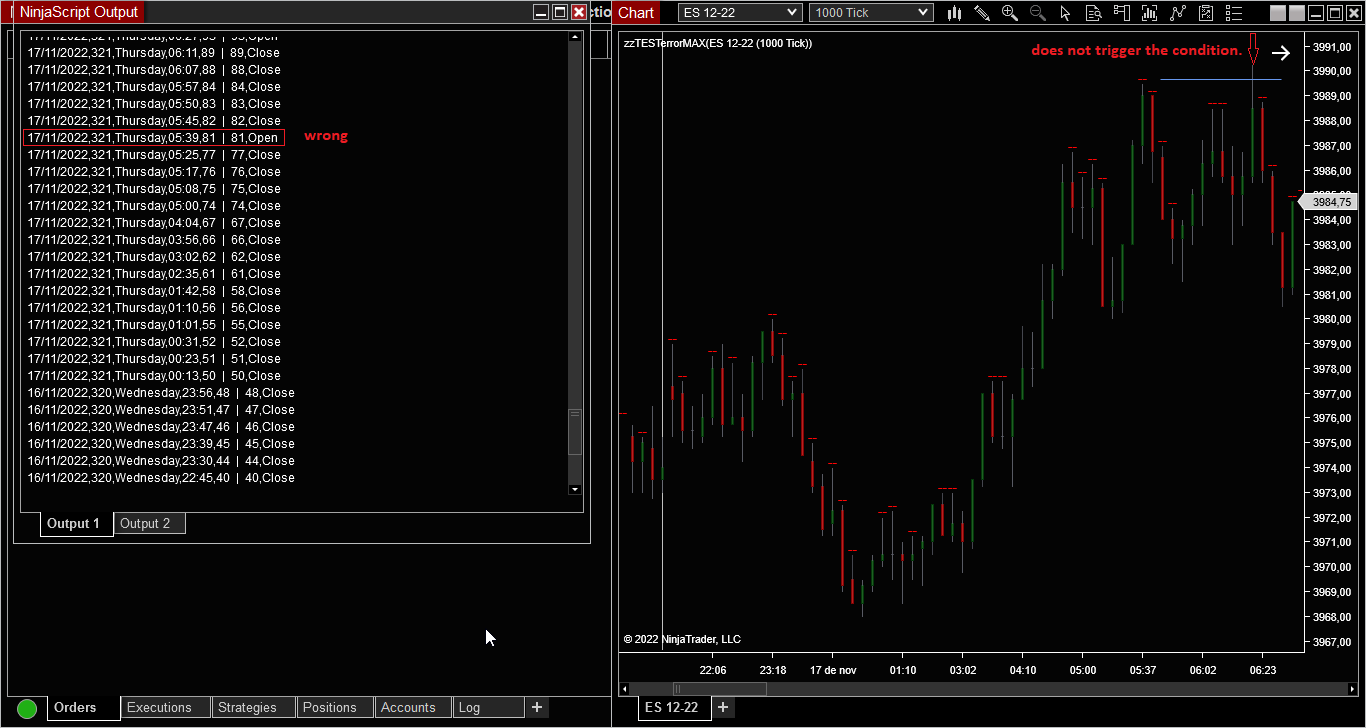The image size is (1366, 728).
Task: Select the output line ending '40,Close'
Action: (161, 478)
